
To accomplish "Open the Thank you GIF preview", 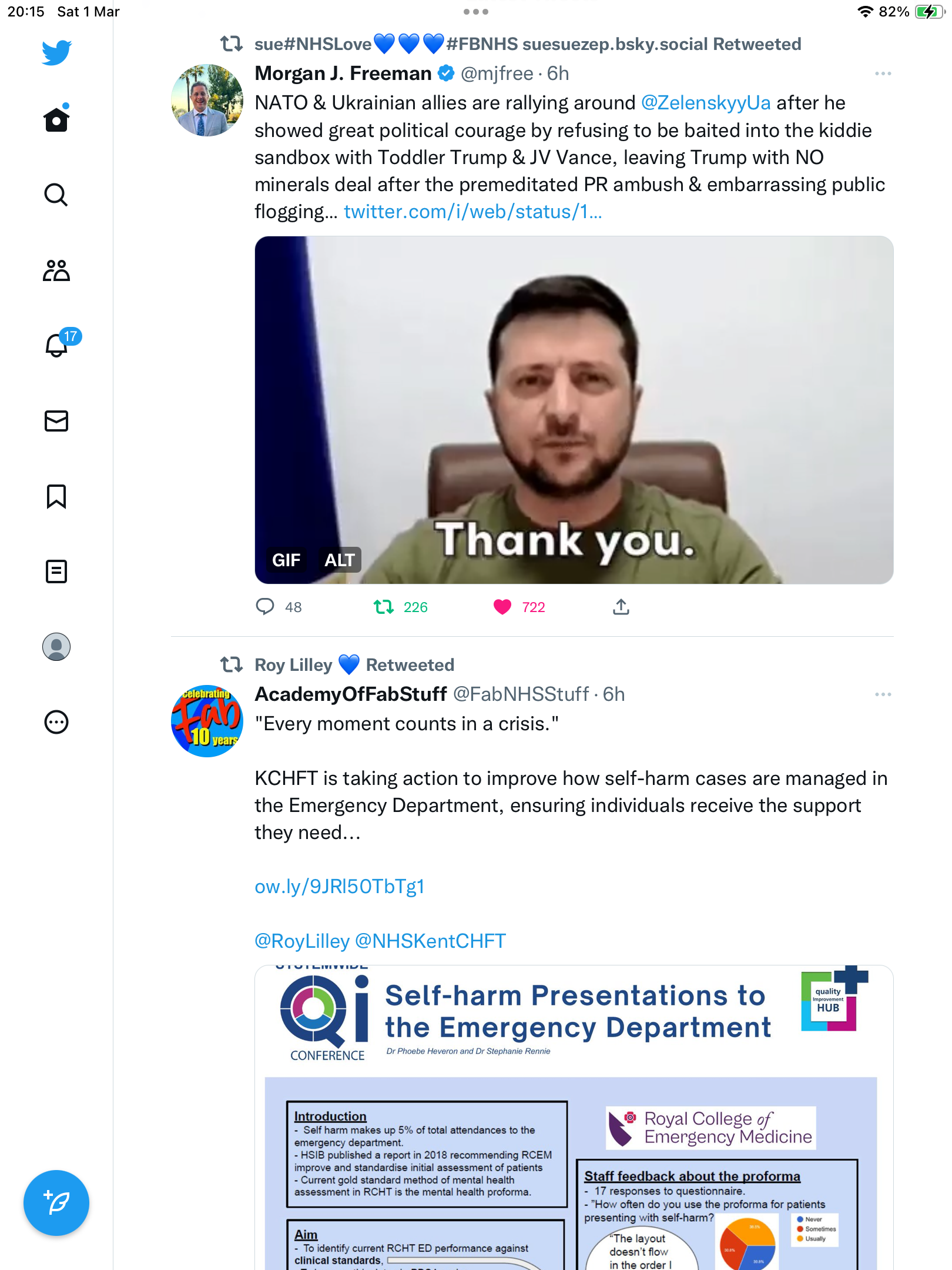I will pos(574,410).
